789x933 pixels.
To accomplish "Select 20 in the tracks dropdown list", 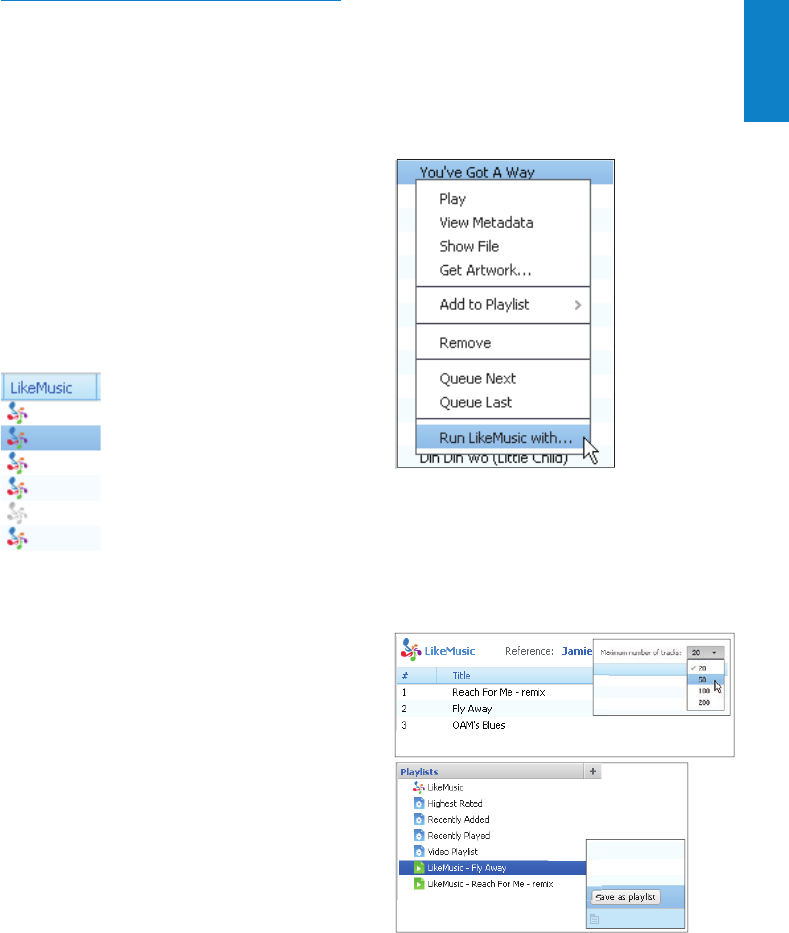I will click(x=706, y=668).
